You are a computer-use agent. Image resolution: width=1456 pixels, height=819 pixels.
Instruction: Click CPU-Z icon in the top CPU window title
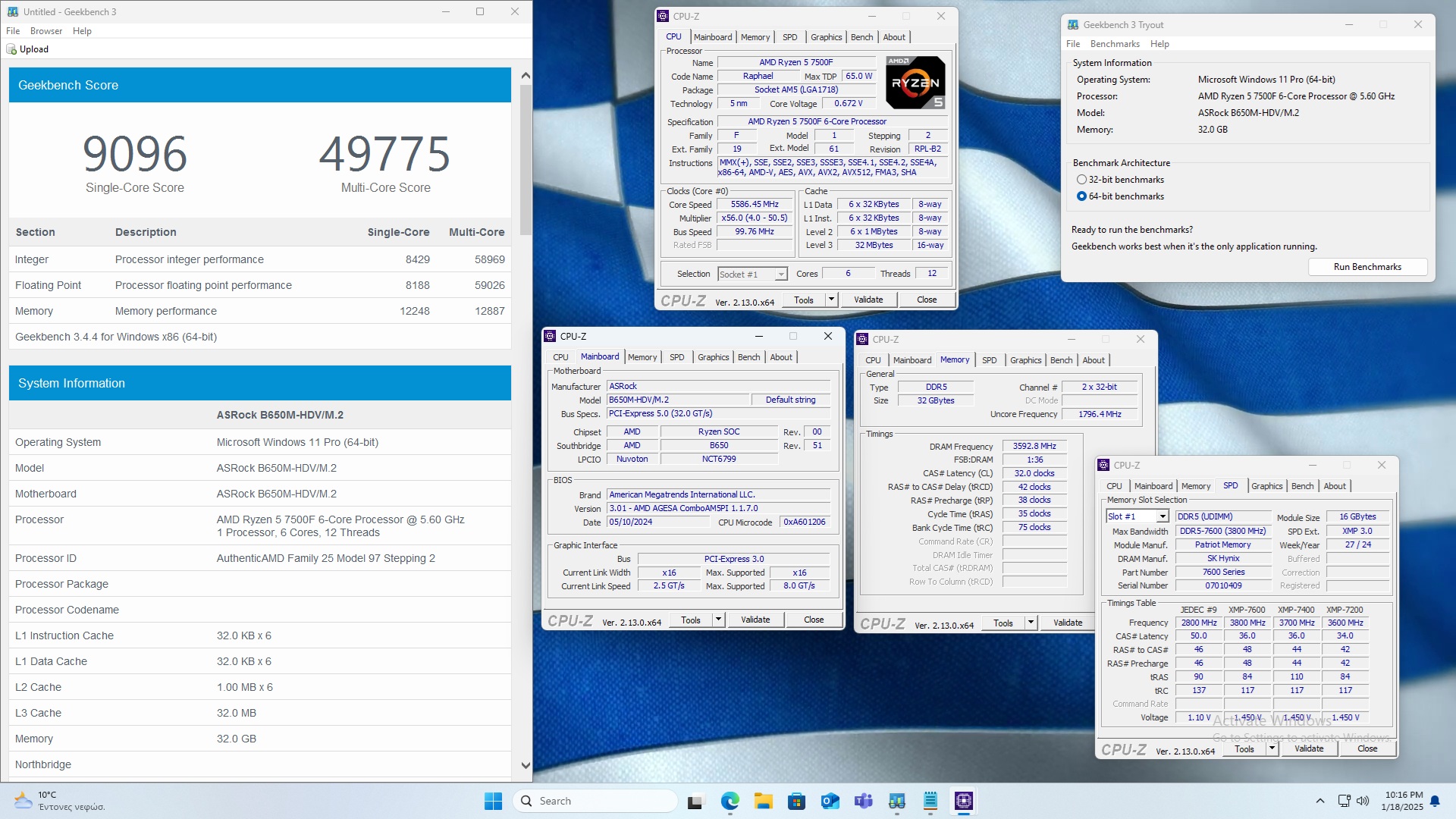click(664, 16)
